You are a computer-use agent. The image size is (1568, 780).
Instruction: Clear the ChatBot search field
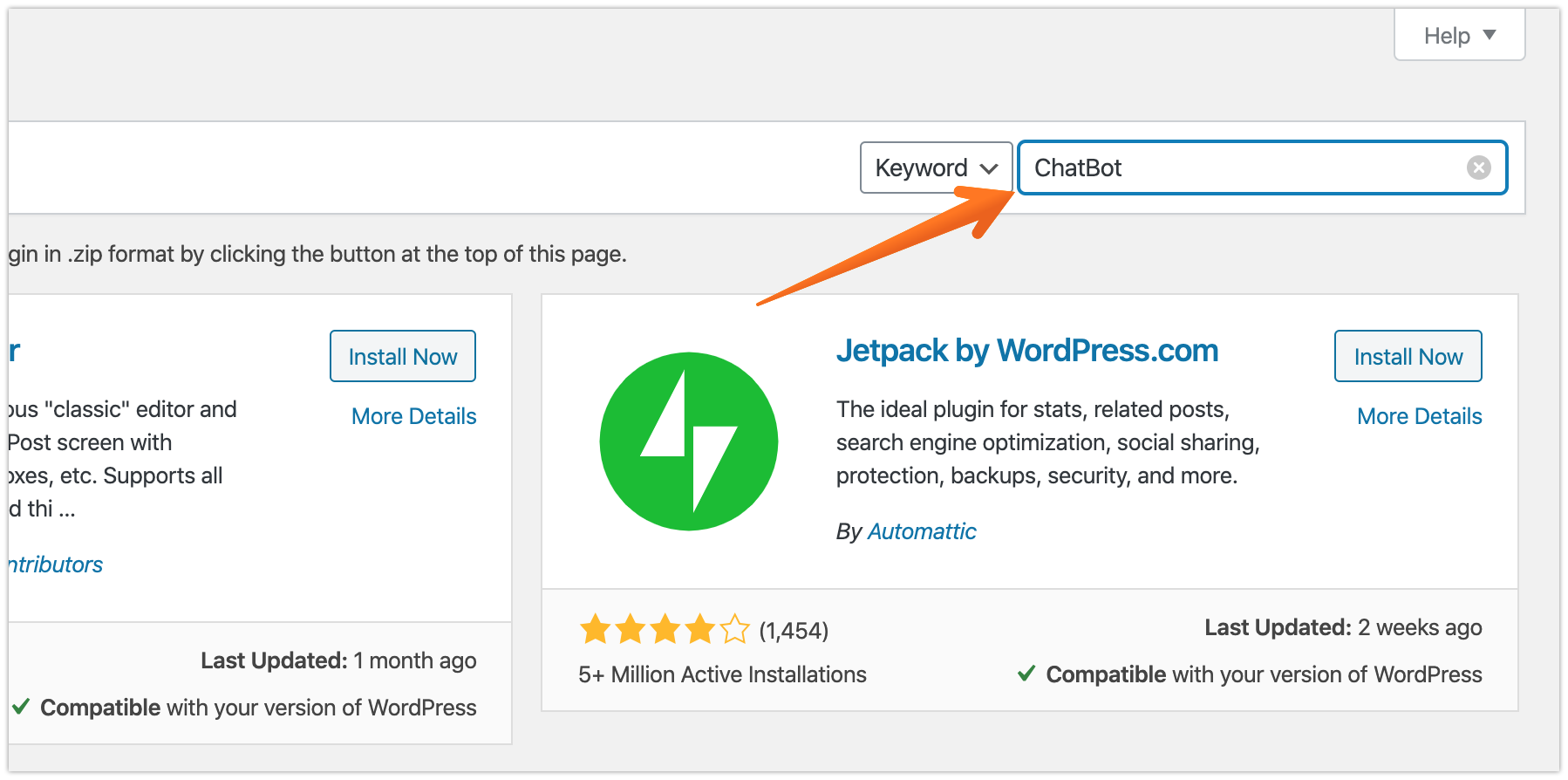tap(1478, 168)
